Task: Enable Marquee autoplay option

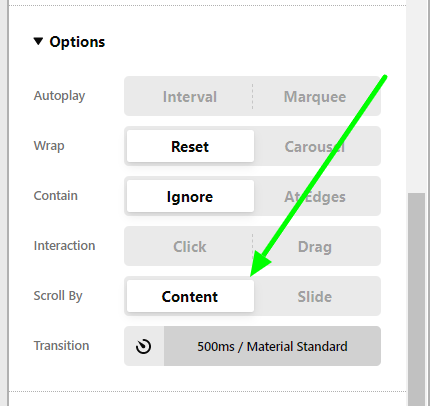Action: coord(315,96)
